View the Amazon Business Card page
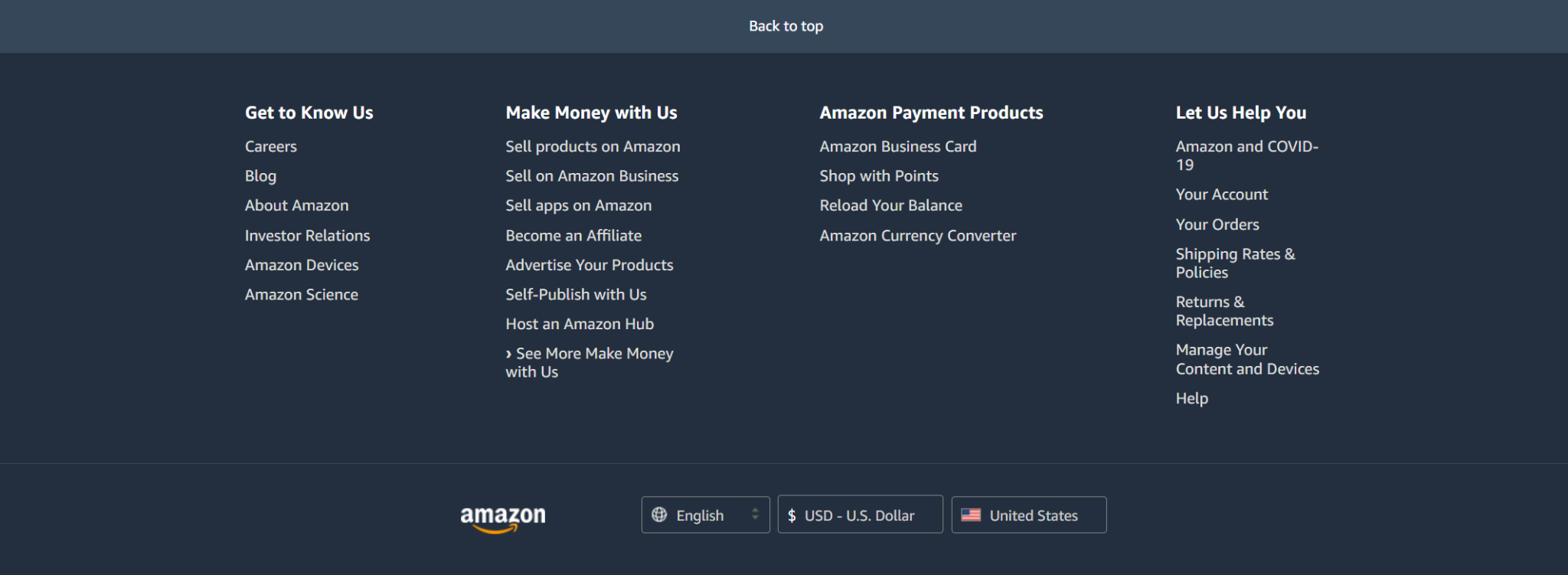The width and height of the screenshot is (1568, 575). [898, 146]
